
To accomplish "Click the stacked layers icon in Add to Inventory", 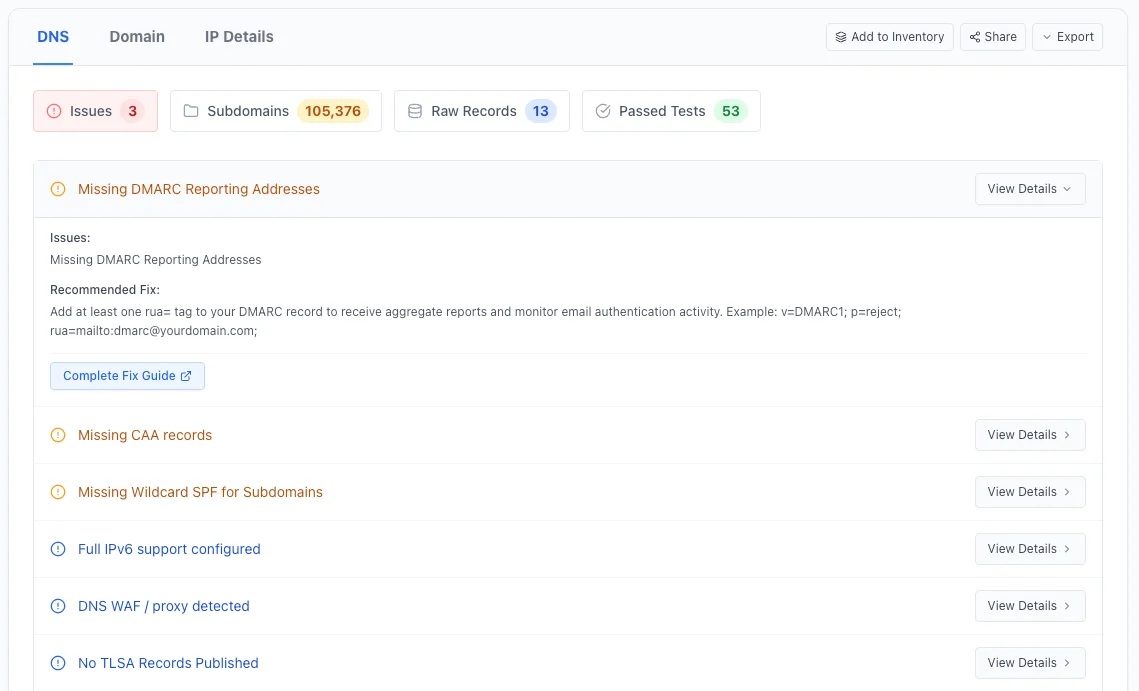I will point(840,37).
